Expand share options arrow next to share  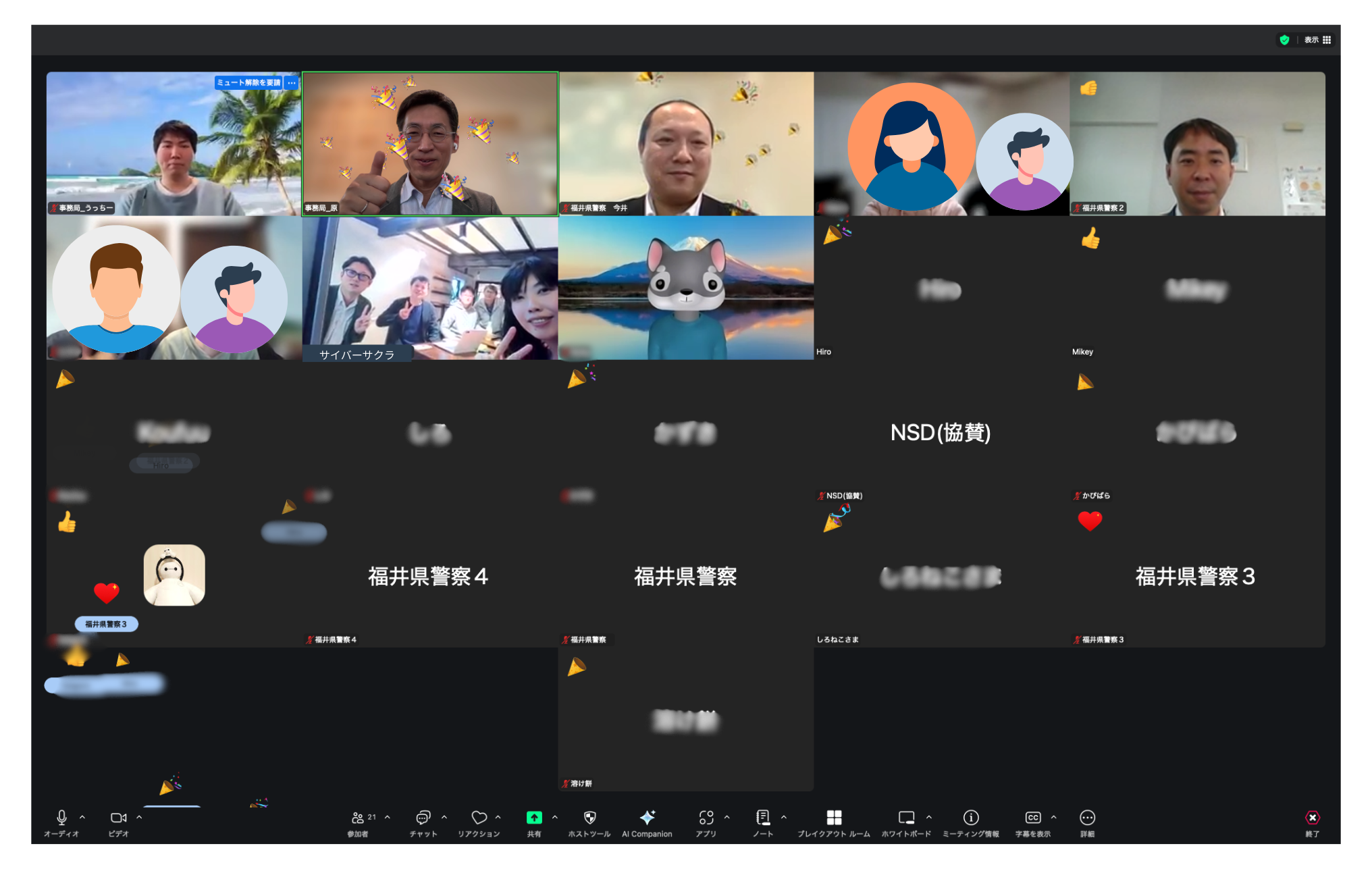tap(555, 817)
